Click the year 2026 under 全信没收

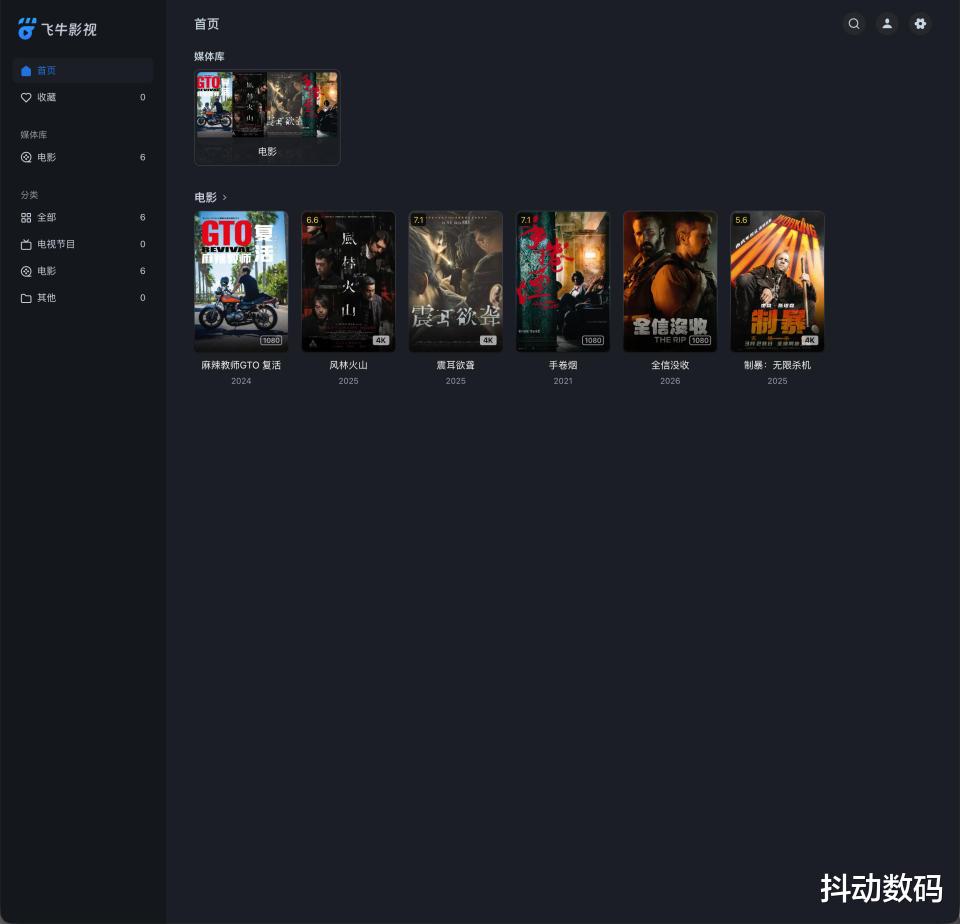point(670,381)
